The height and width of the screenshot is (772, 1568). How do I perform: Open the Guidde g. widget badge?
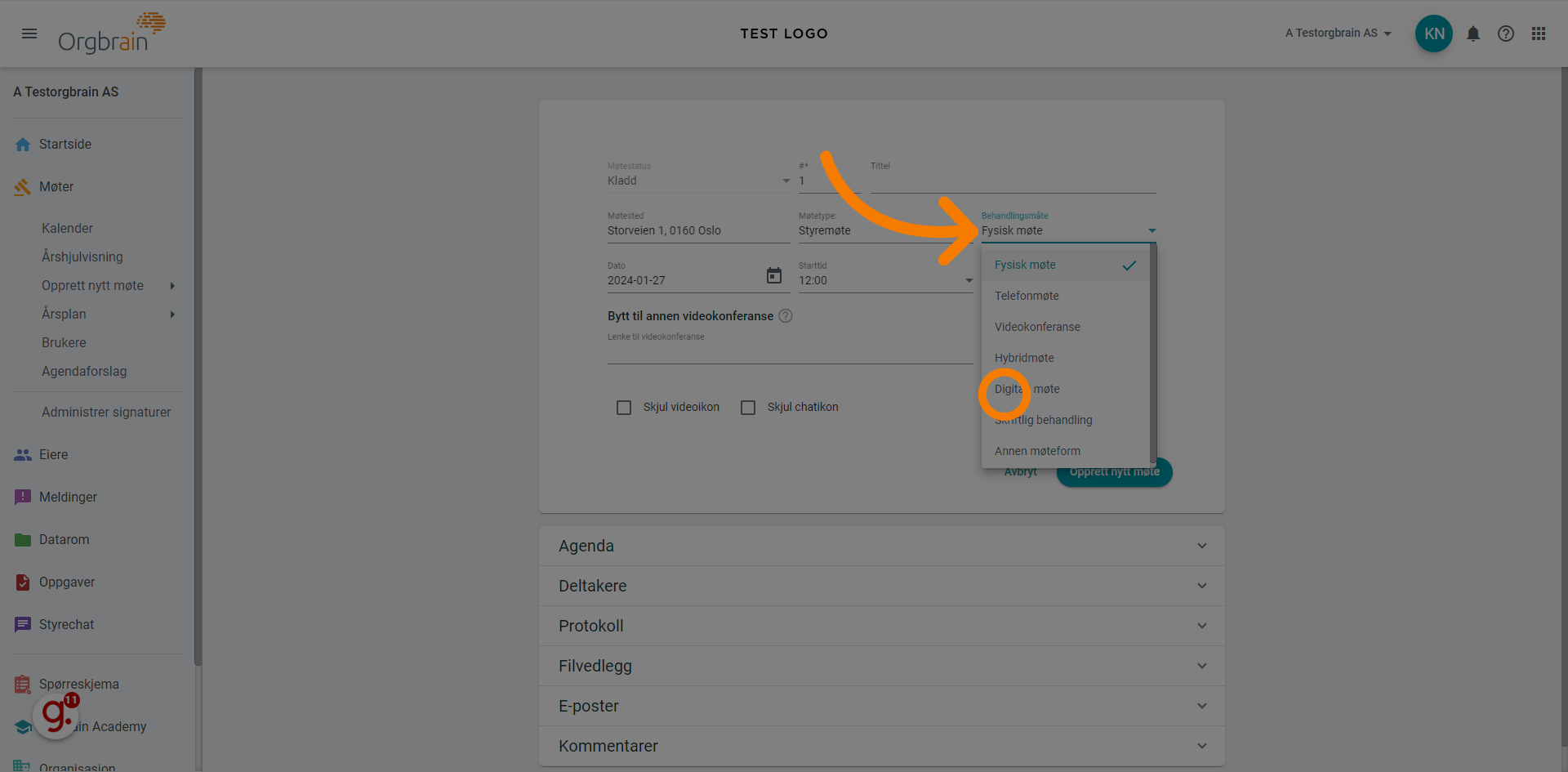coord(56,716)
